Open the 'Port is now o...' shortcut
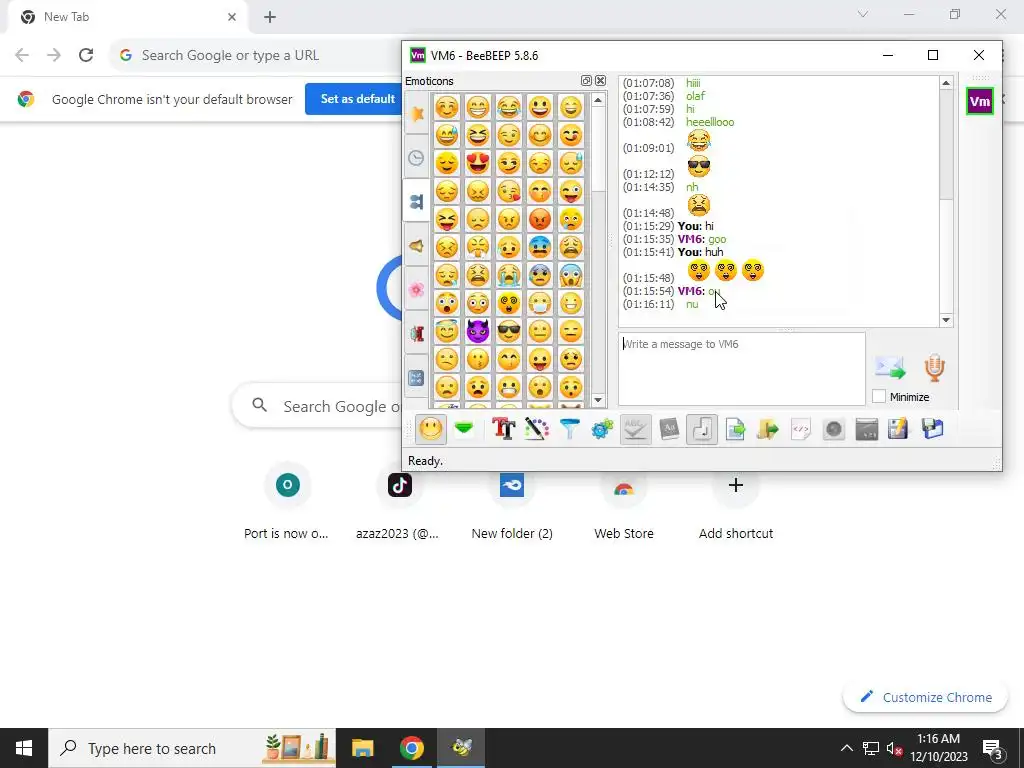1024x768 pixels. [287, 503]
